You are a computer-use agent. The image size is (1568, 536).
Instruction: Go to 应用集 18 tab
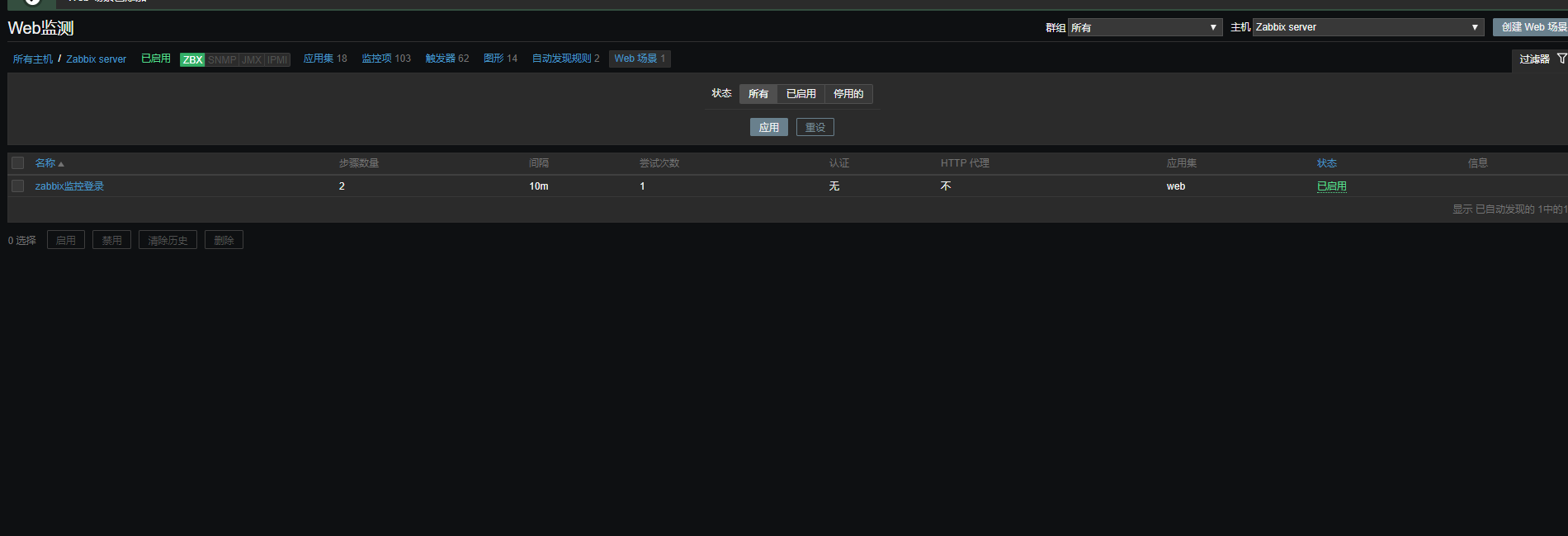(x=324, y=59)
